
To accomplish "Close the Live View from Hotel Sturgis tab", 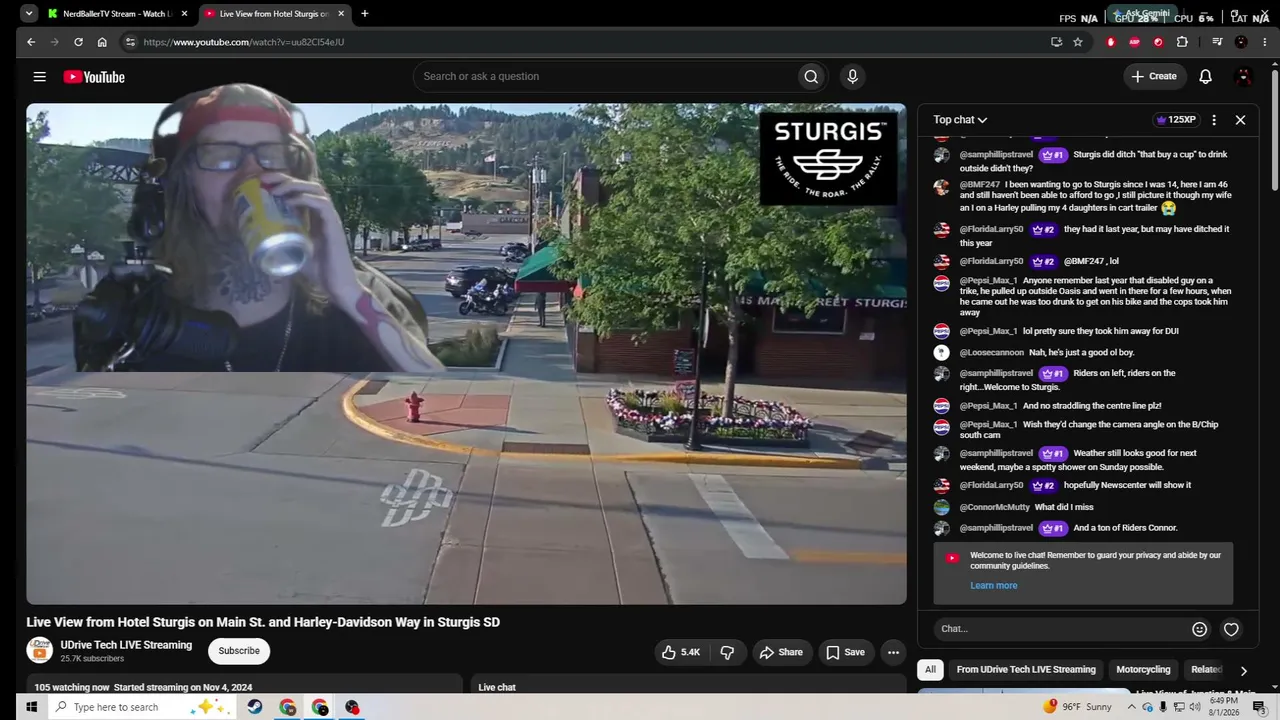I will tap(341, 14).
